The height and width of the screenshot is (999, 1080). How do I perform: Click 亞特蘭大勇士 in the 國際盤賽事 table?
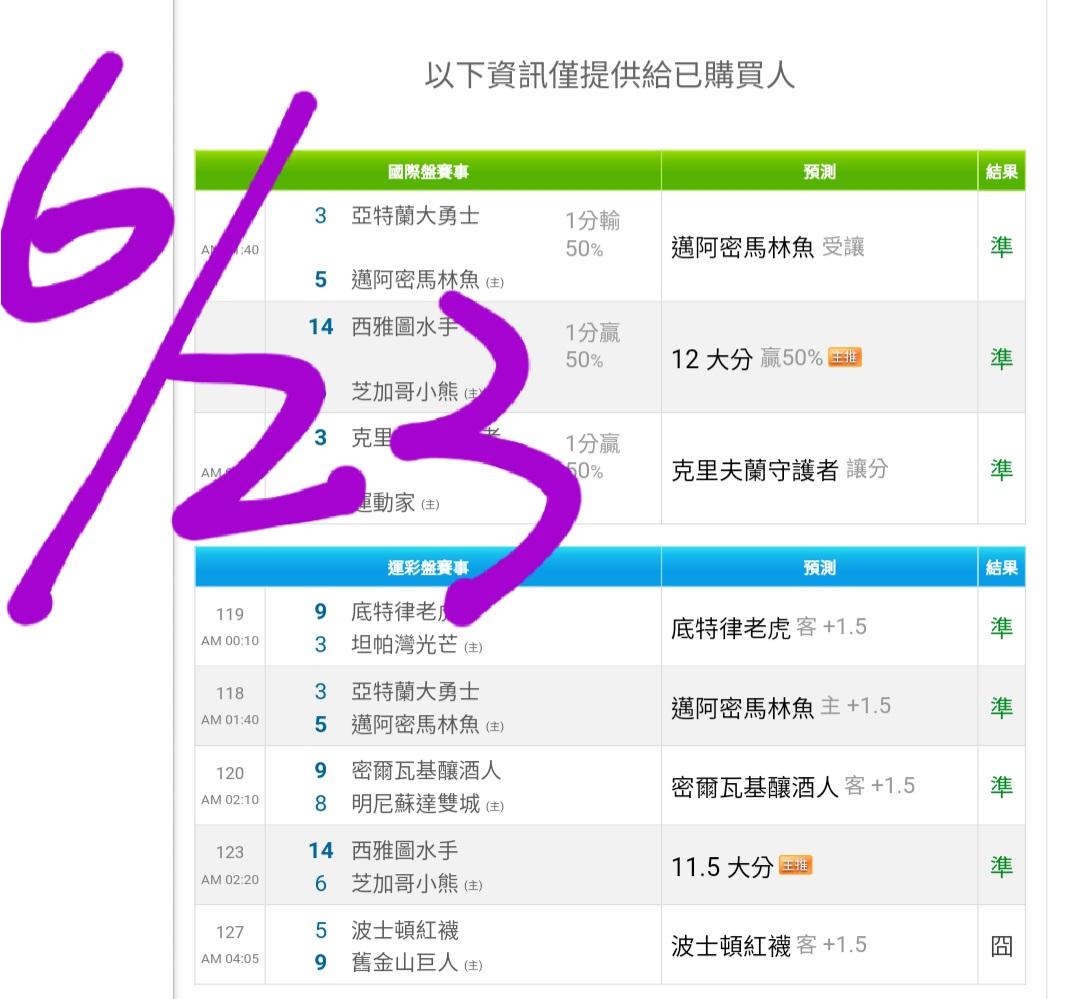tap(415, 216)
